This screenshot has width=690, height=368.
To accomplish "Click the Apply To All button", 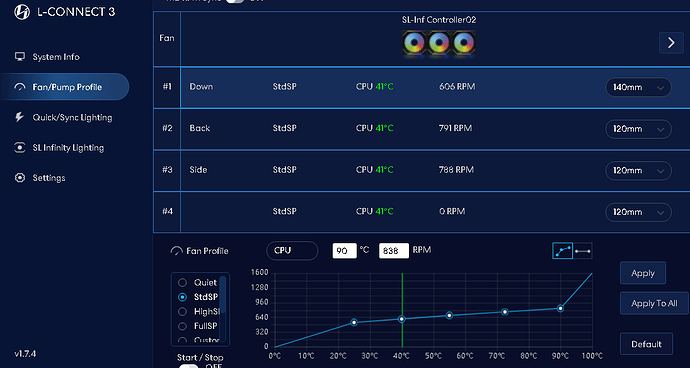I will coord(654,303).
